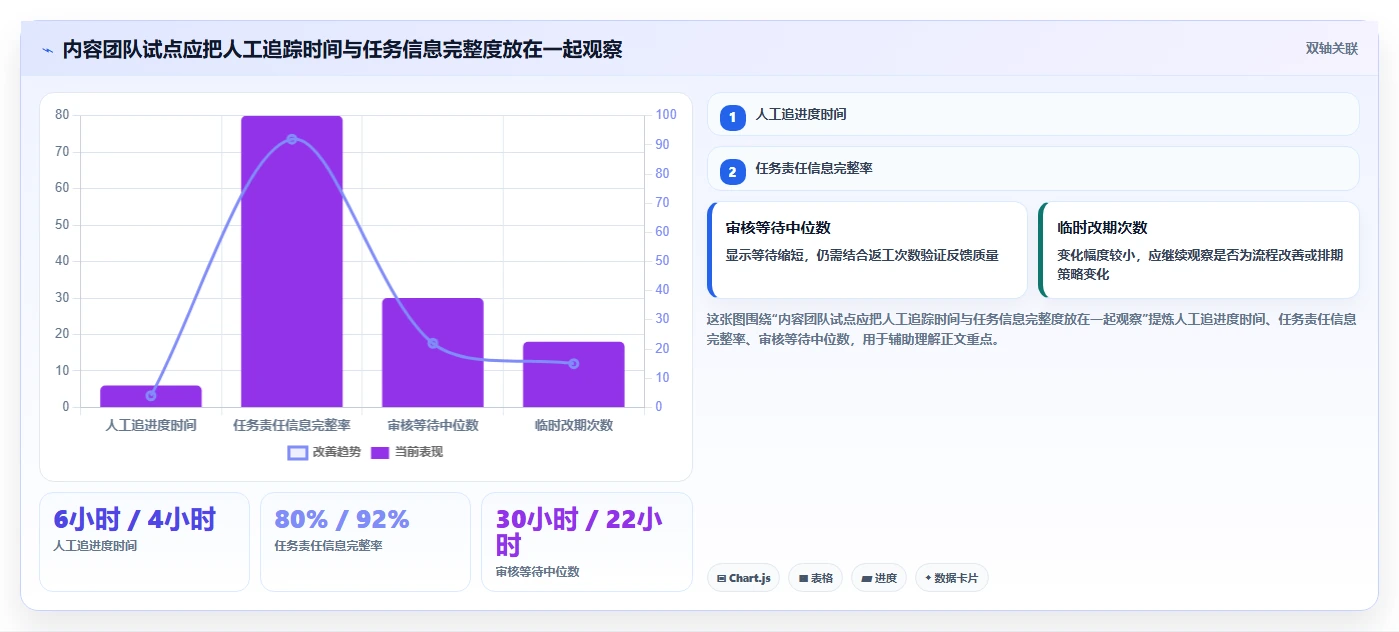The width and height of the screenshot is (1399, 632).
Task: Open the 临时改期次数 info card
Action: click(x=1199, y=250)
